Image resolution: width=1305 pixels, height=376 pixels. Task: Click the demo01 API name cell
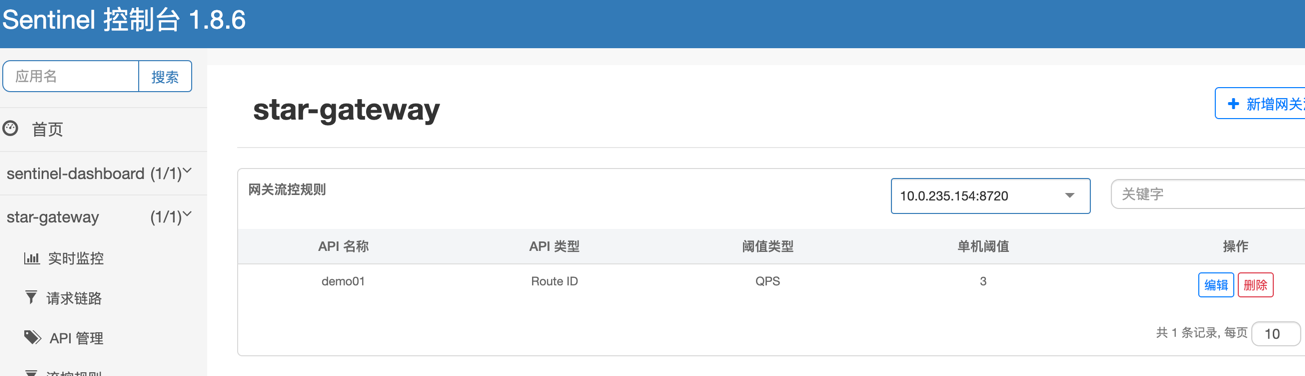tap(343, 281)
